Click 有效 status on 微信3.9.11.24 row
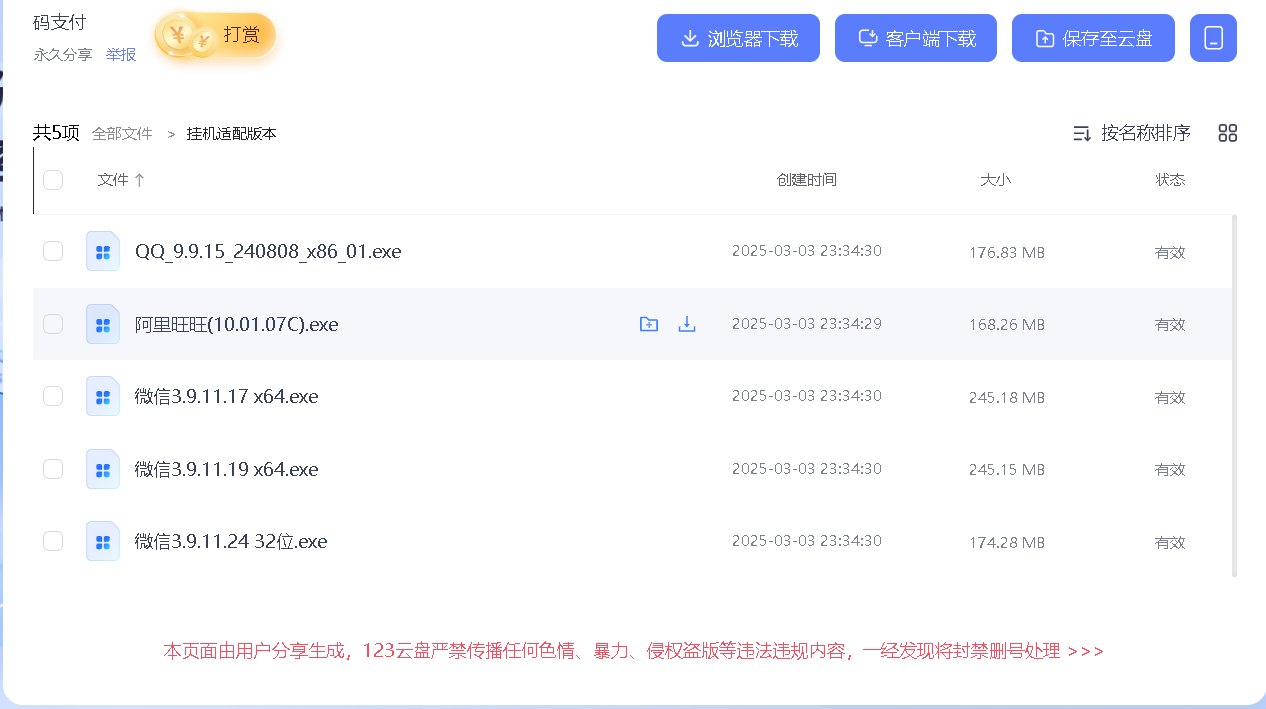 [x=1170, y=542]
